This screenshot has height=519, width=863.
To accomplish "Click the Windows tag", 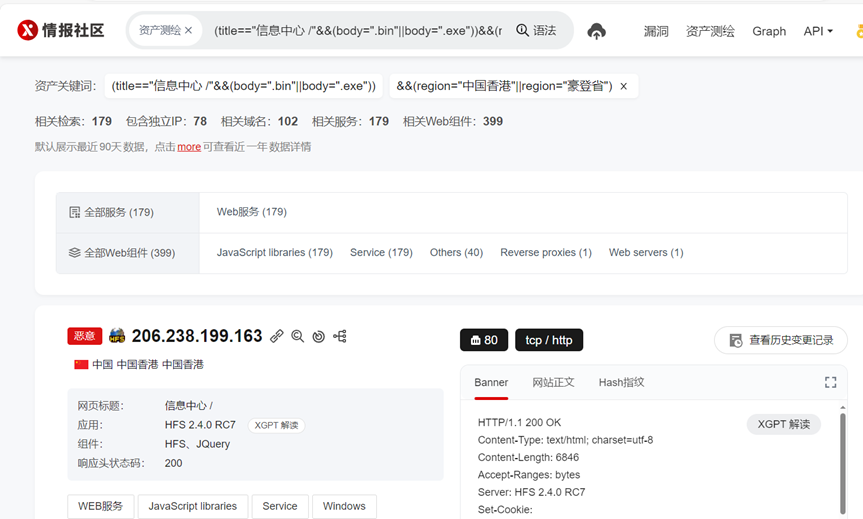I will (x=344, y=506).
